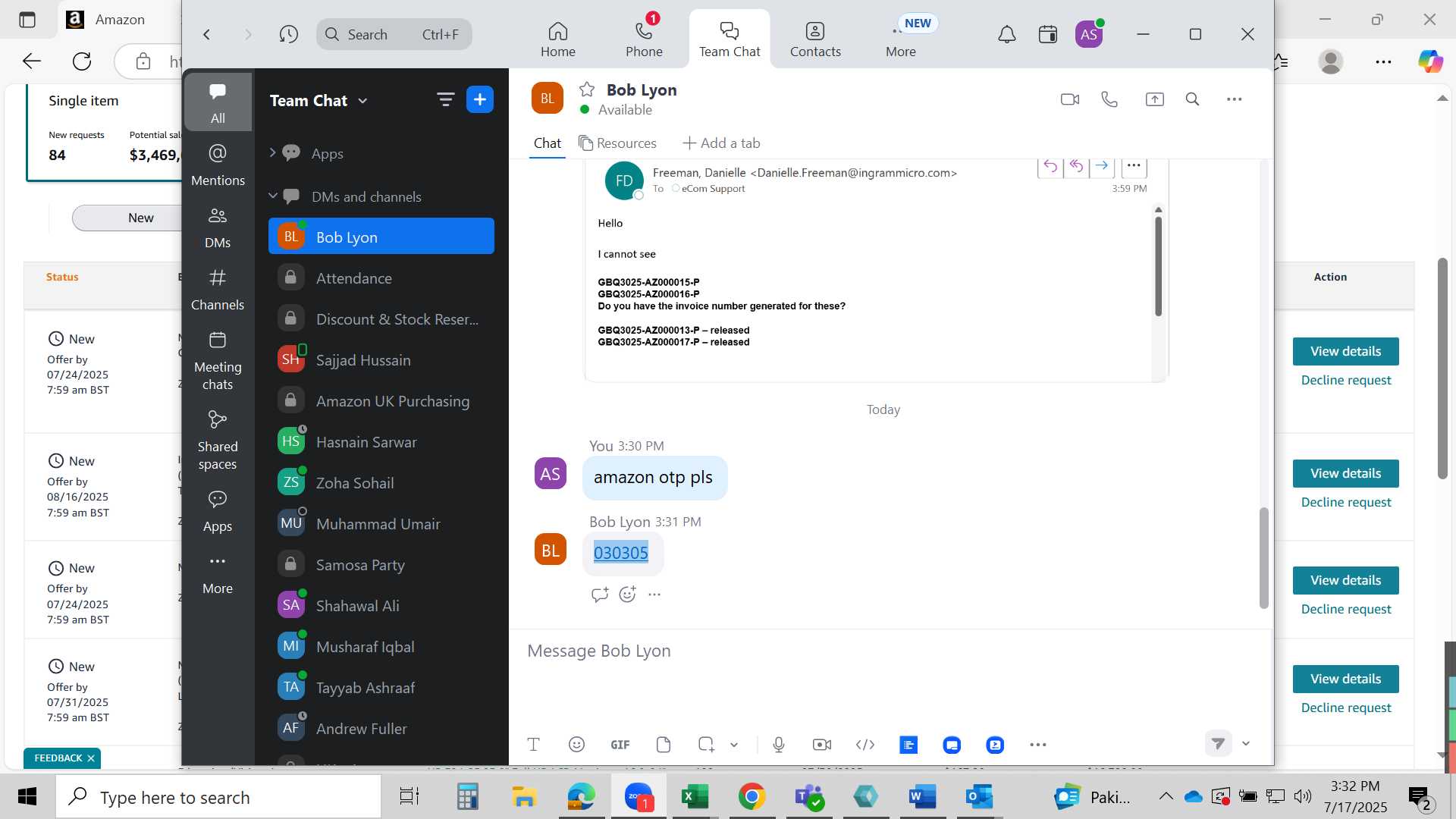Record a video message
Screen dimensions: 1456x819
click(822, 745)
